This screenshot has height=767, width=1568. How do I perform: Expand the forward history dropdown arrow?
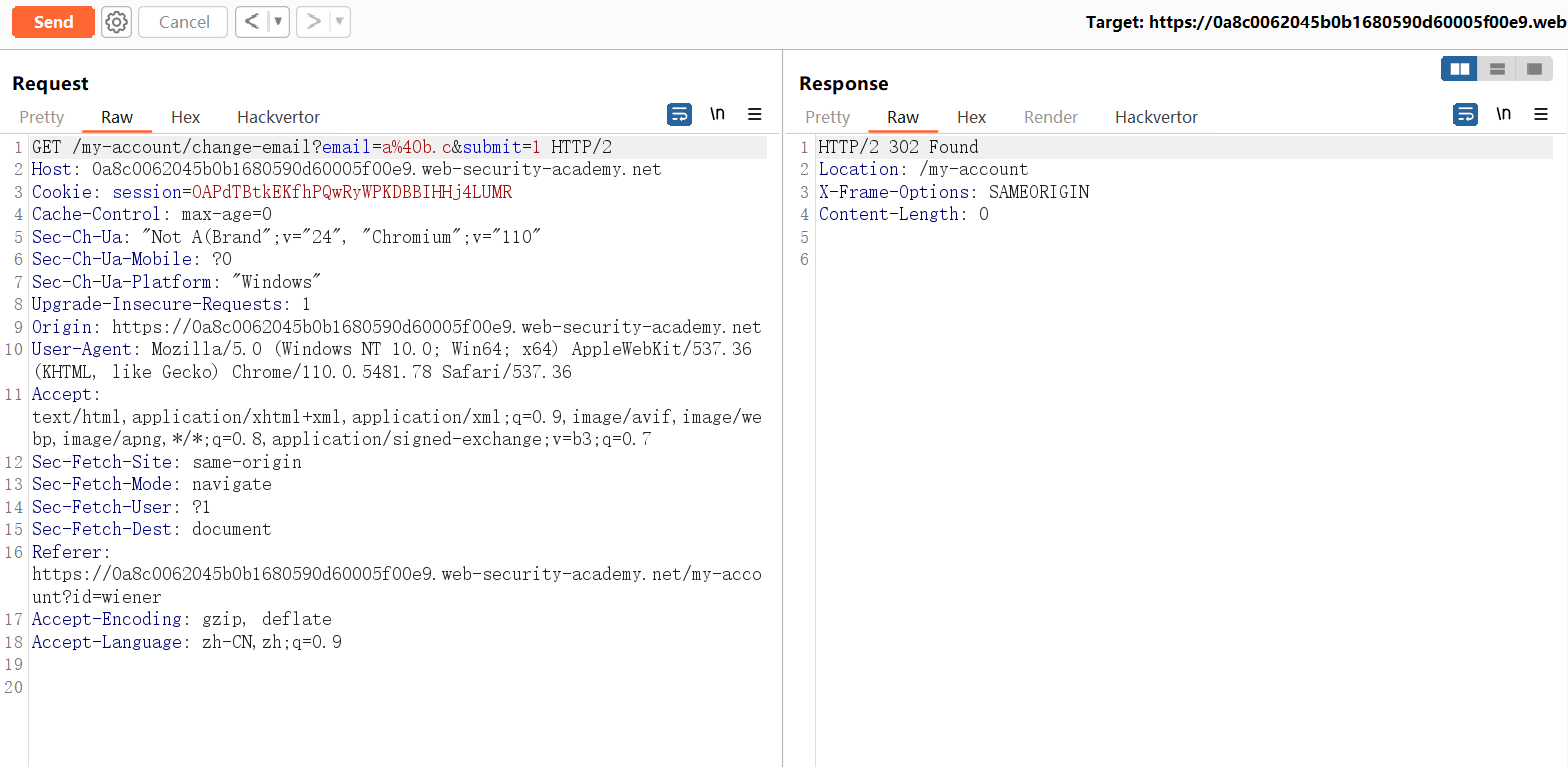tap(340, 22)
